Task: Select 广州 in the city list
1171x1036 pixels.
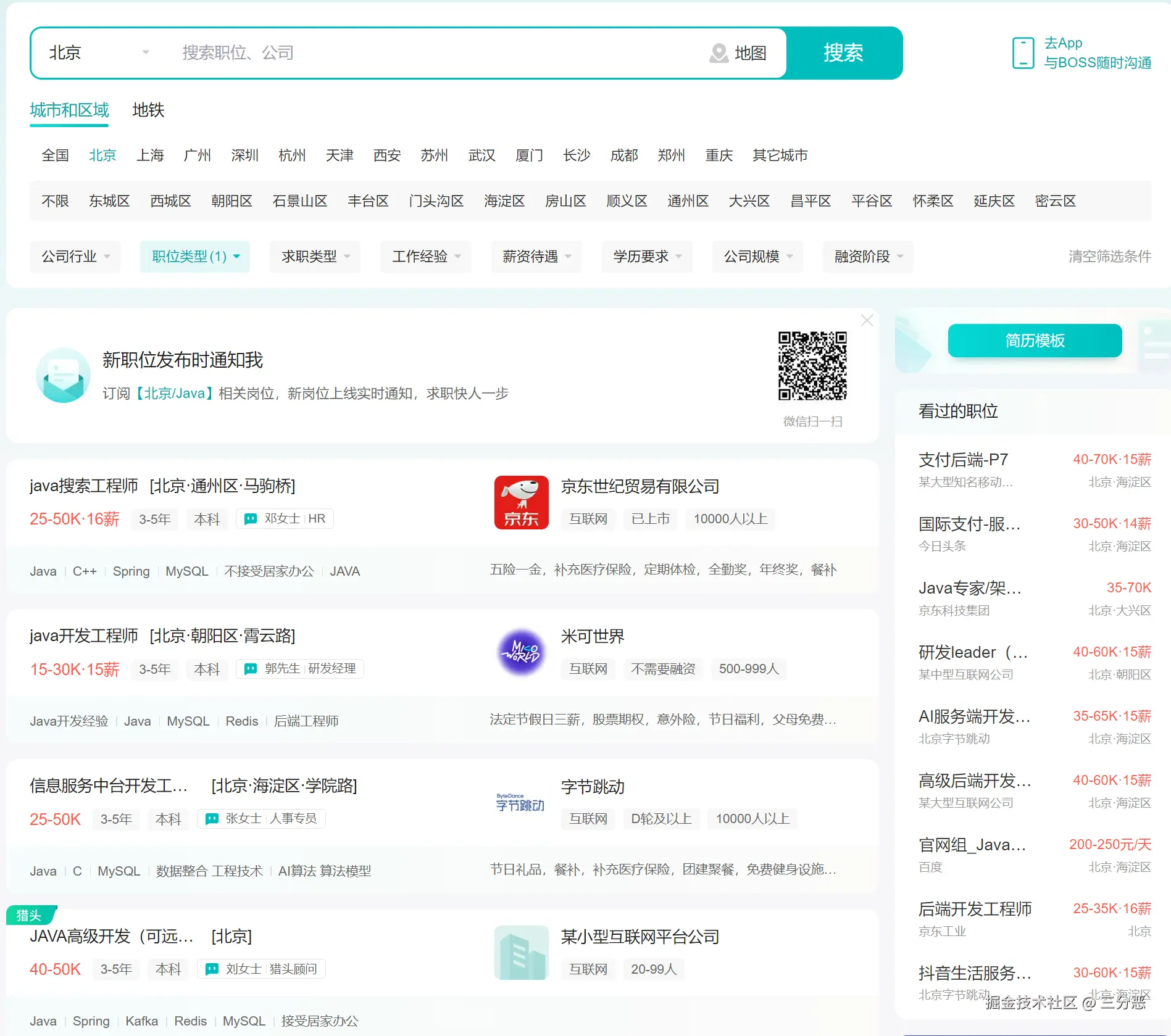Action: 198,155
